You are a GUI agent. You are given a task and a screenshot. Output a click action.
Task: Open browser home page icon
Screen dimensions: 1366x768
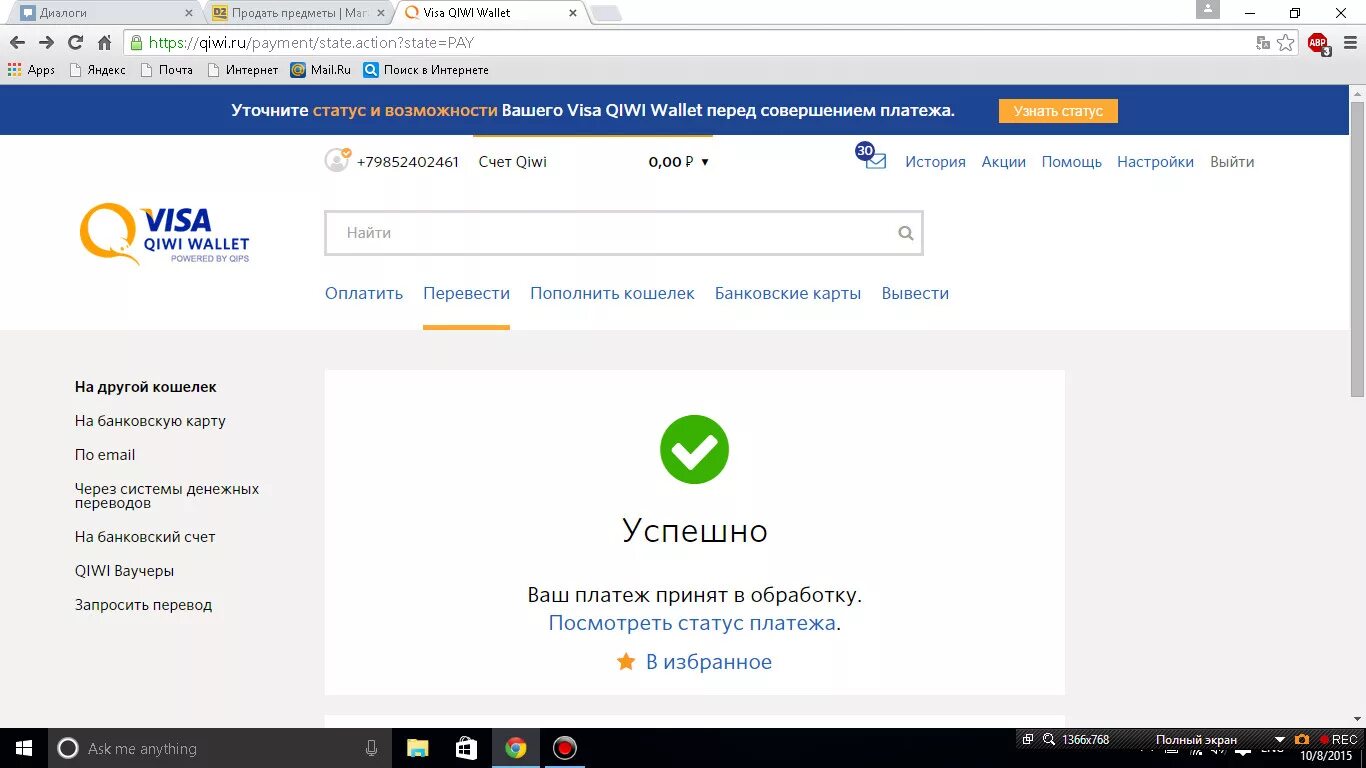104,42
